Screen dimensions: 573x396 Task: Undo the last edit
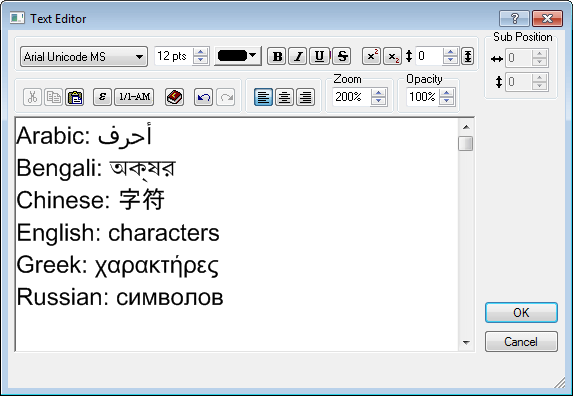[204, 97]
